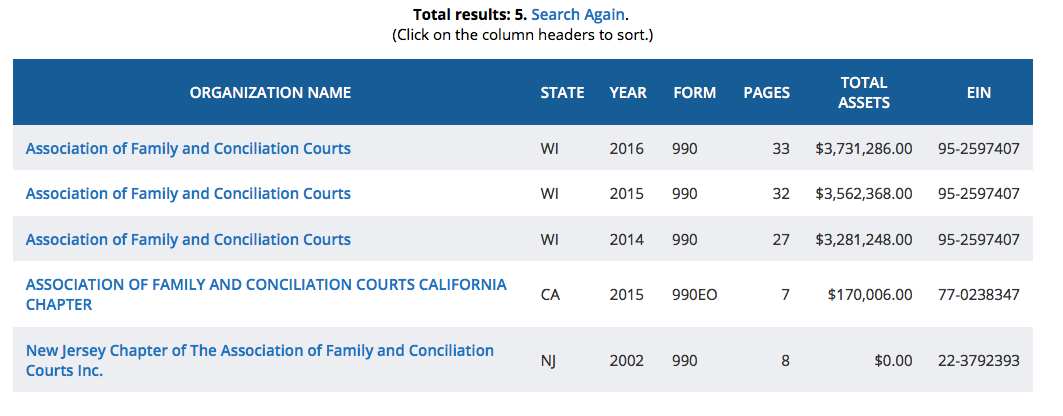Click the $3,731,286.00 total assets cell

click(863, 149)
